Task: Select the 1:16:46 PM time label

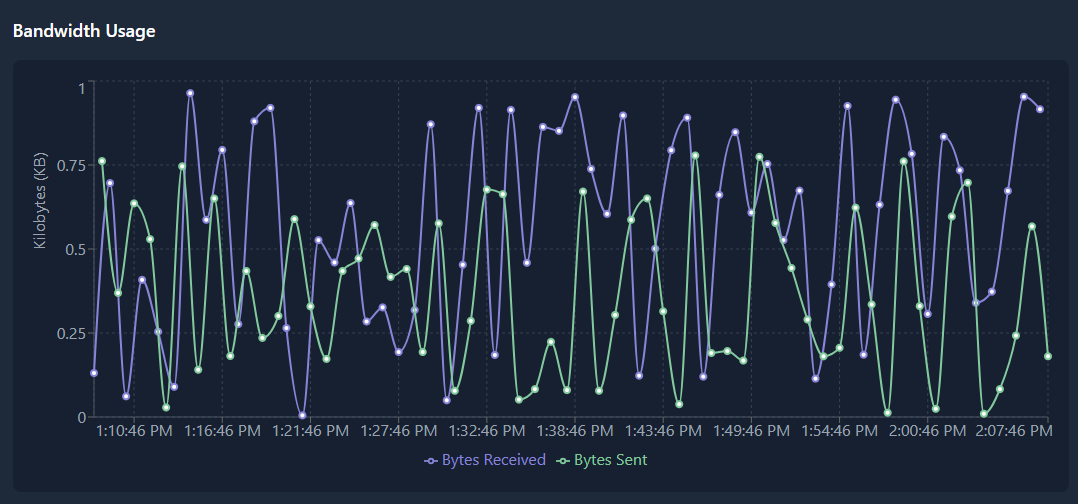Action: pos(223,431)
